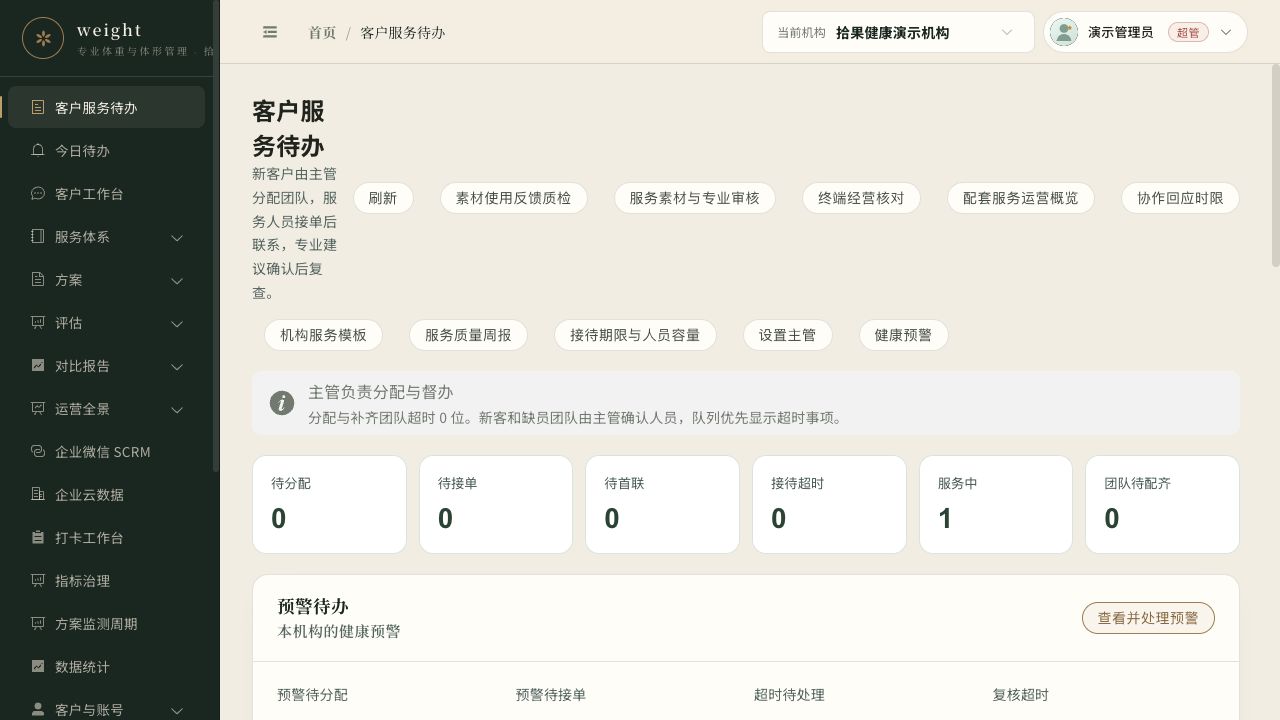
Task: Click the document icon beside 方案
Action: pyautogui.click(x=38, y=279)
